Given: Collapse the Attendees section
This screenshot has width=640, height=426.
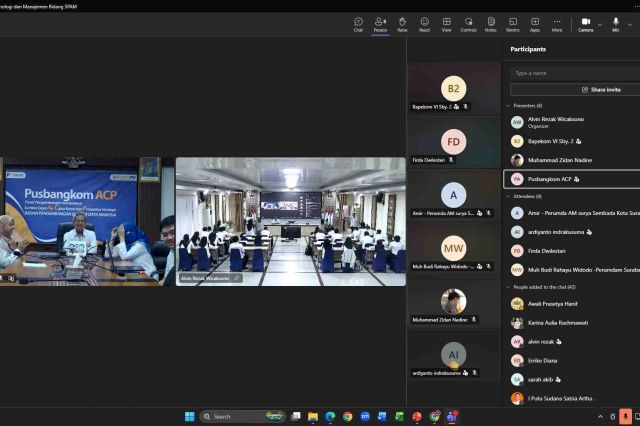Looking at the screenshot, I should pyautogui.click(x=508, y=196).
